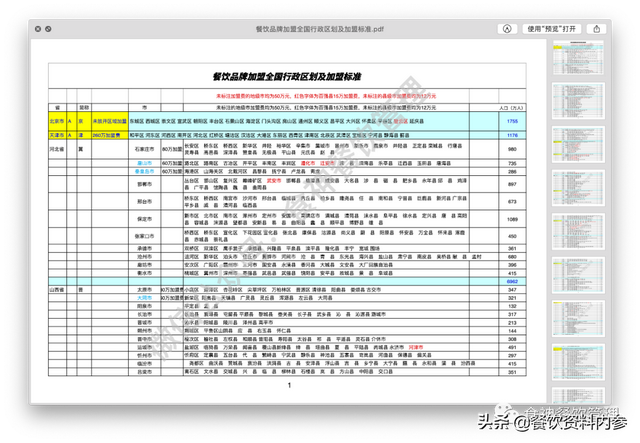Select the sixth page thumbnail in sidebar
Viewport: 640px width, 443px height.
pos(578,275)
